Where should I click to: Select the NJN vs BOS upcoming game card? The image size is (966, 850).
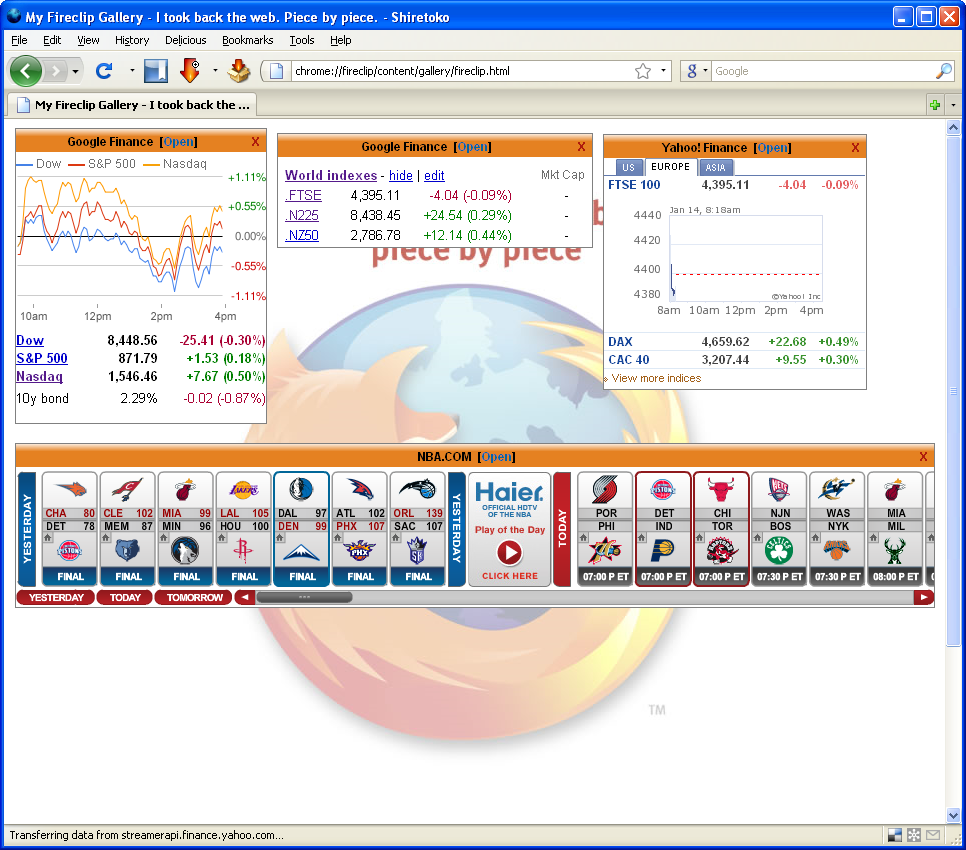780,528
